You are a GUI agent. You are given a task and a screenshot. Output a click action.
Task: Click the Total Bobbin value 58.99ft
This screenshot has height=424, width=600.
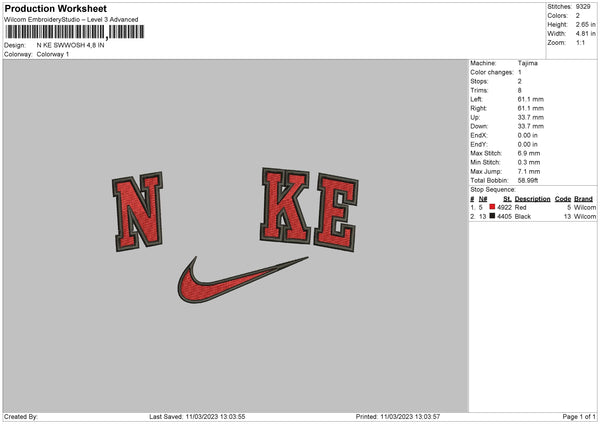click(528, 180)
